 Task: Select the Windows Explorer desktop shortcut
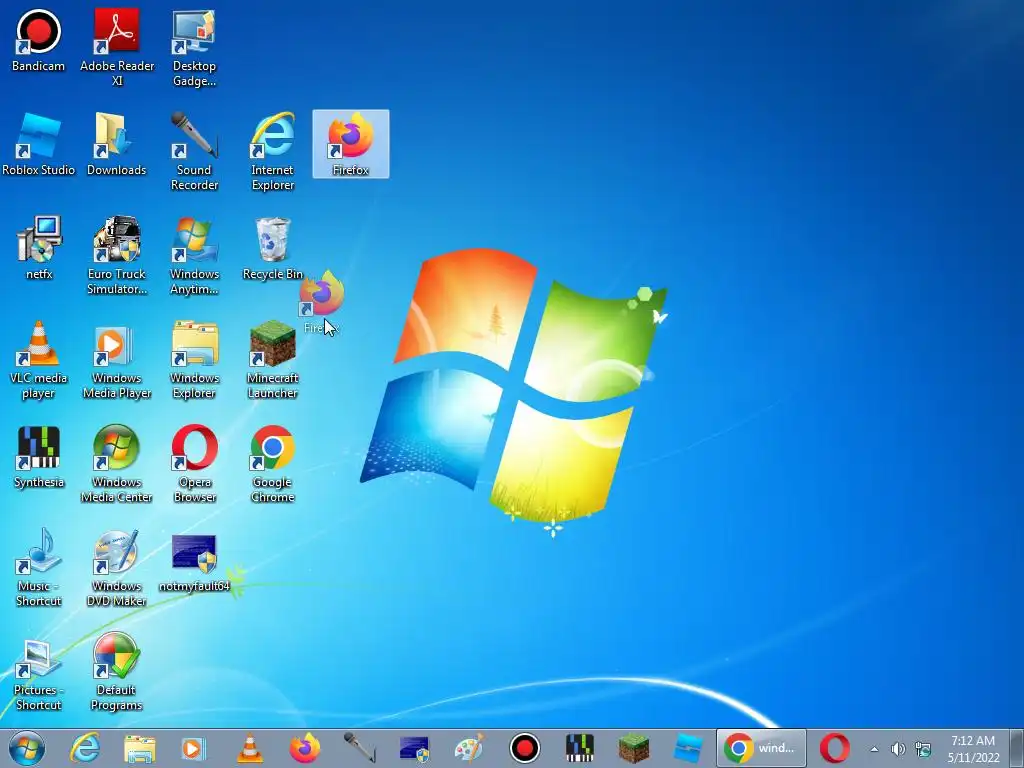(194, 359)
